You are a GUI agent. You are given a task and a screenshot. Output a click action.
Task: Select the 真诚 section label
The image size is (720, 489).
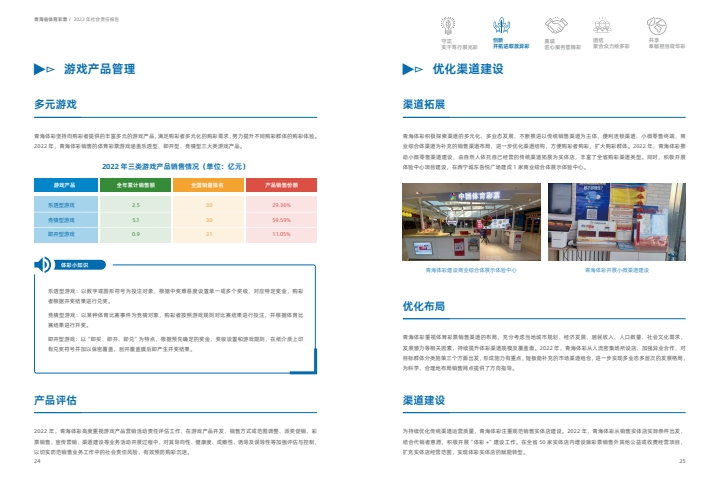click(562, 44)
